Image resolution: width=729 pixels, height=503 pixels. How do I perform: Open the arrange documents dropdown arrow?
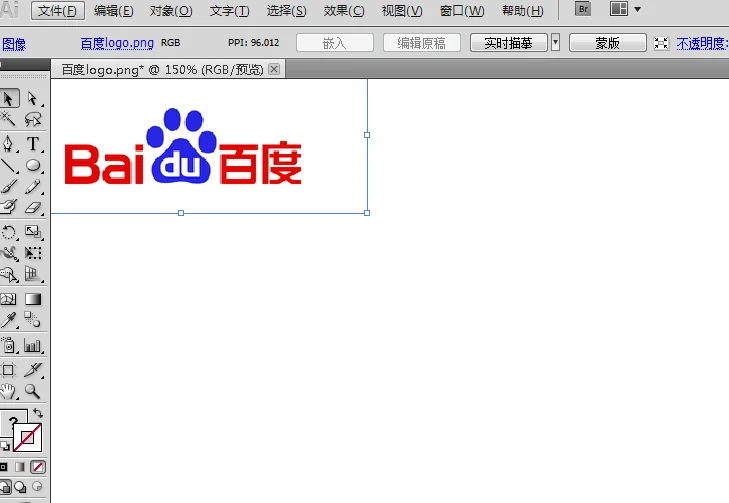(637, 9)
